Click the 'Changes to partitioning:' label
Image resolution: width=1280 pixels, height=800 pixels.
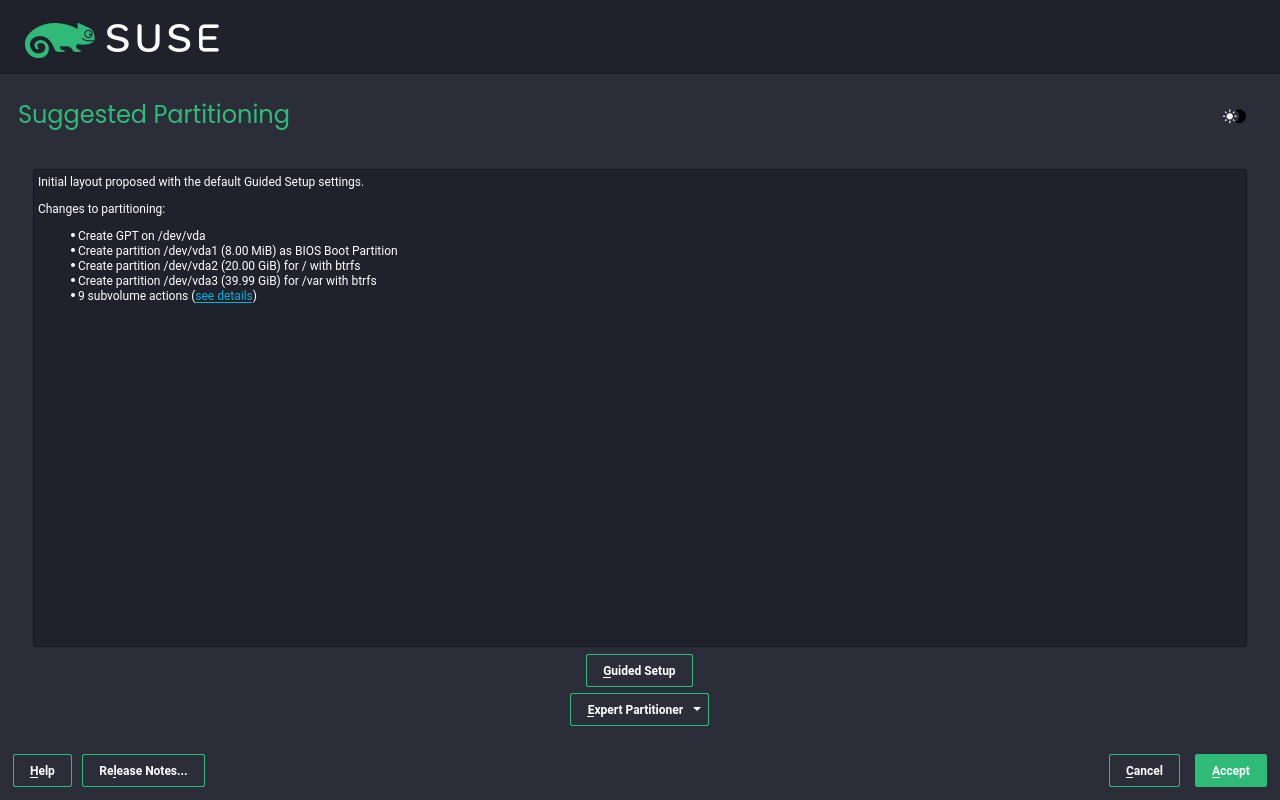(101, 209)
